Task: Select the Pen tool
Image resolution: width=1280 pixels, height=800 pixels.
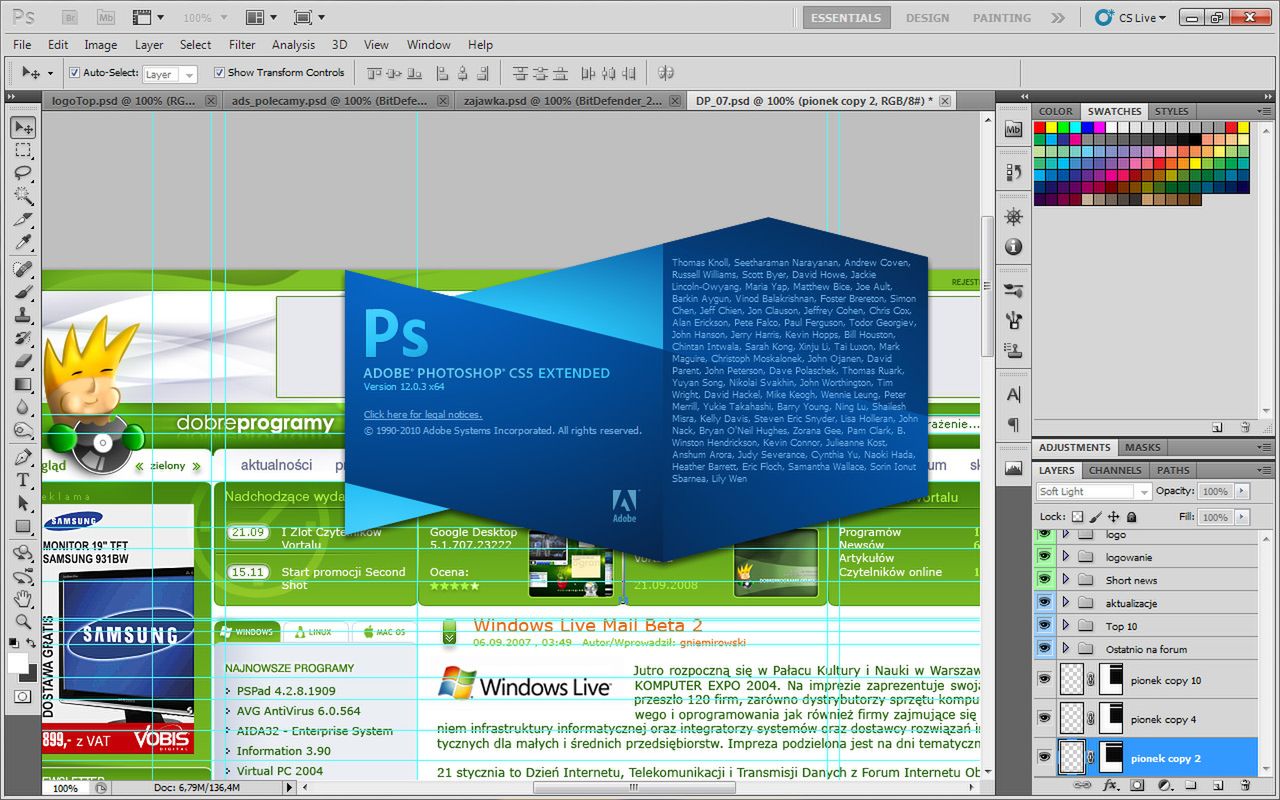Action: click(23, 457)
